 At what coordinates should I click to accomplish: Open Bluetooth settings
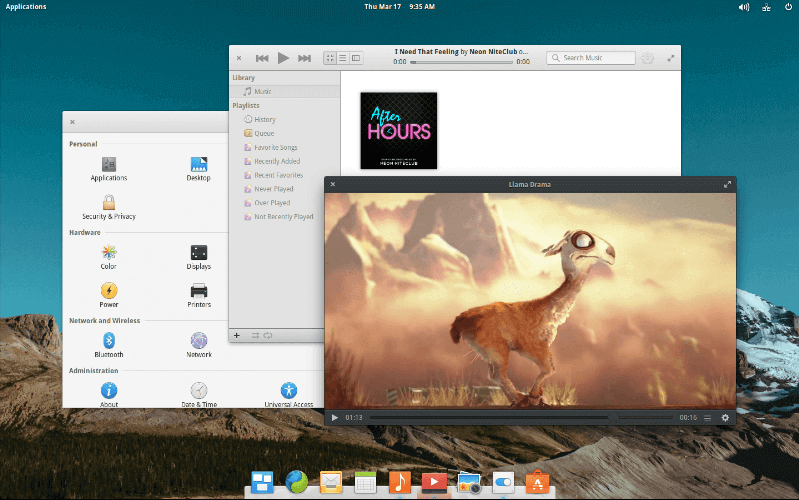tap(109, 343)
